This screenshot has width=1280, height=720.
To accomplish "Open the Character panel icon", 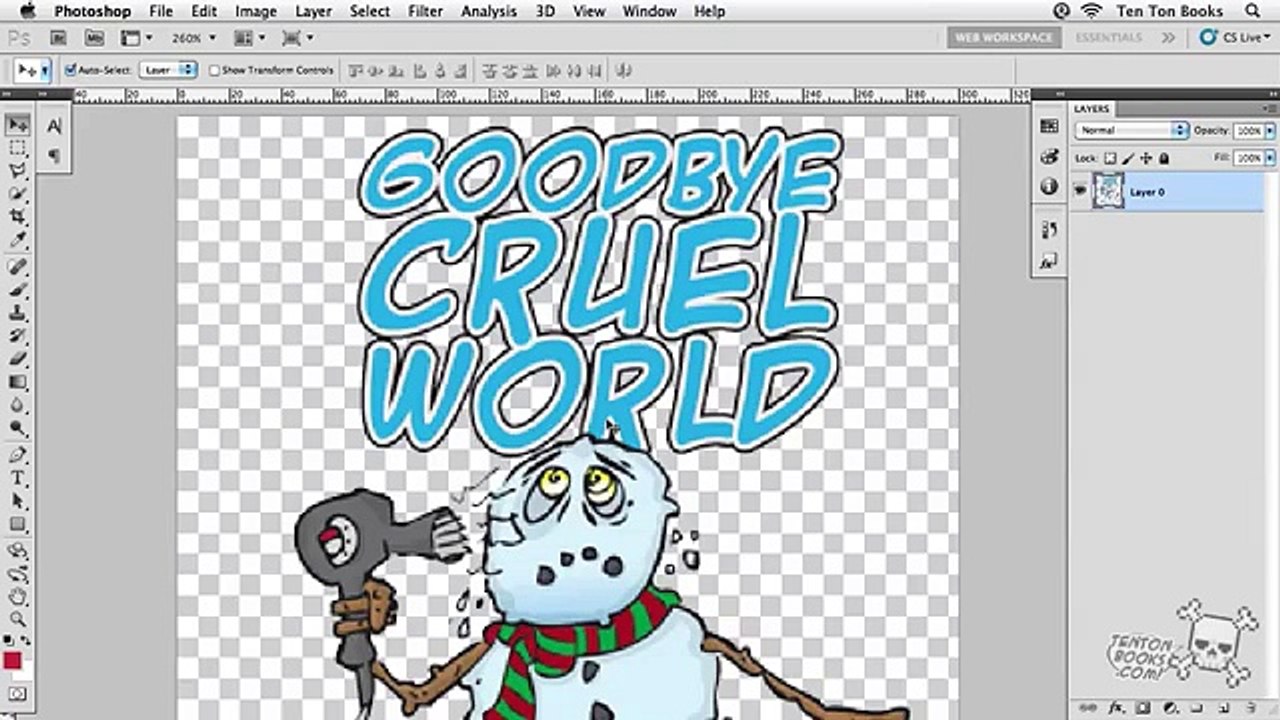I will (x=54, y=126).
